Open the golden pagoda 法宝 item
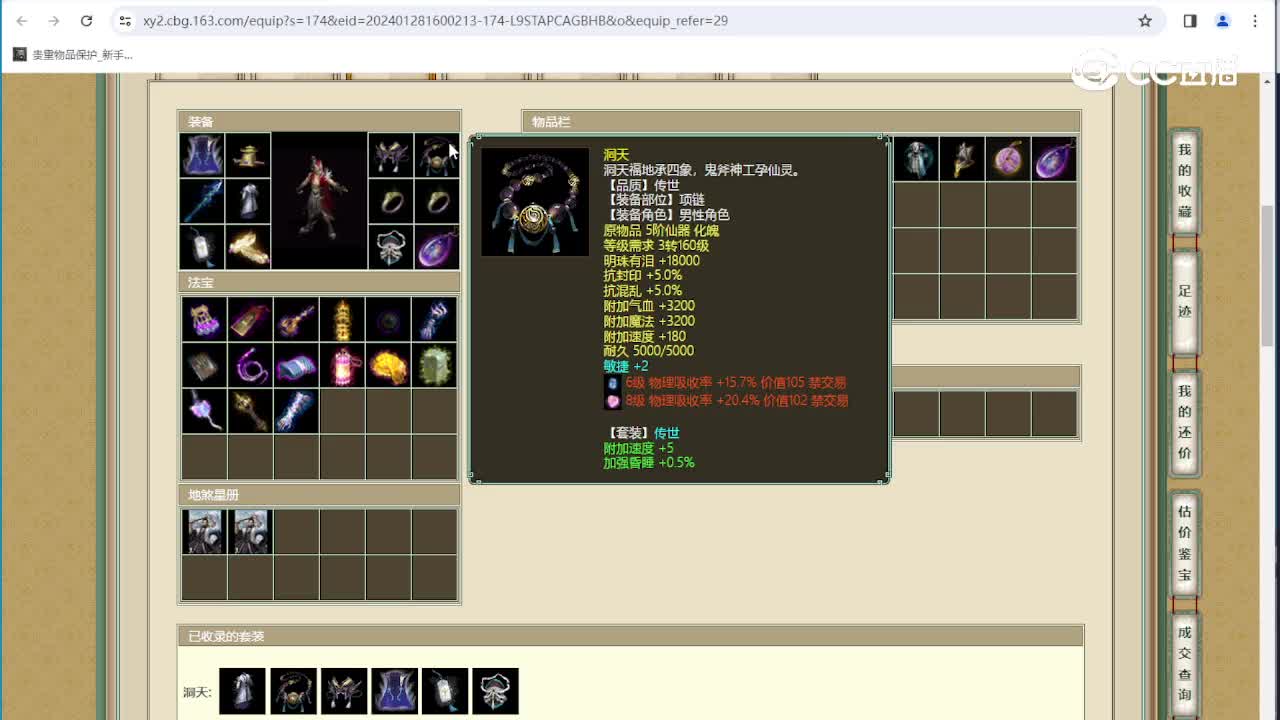Image resolution: width=1280 pixels, height=720 pixels. 342,319
